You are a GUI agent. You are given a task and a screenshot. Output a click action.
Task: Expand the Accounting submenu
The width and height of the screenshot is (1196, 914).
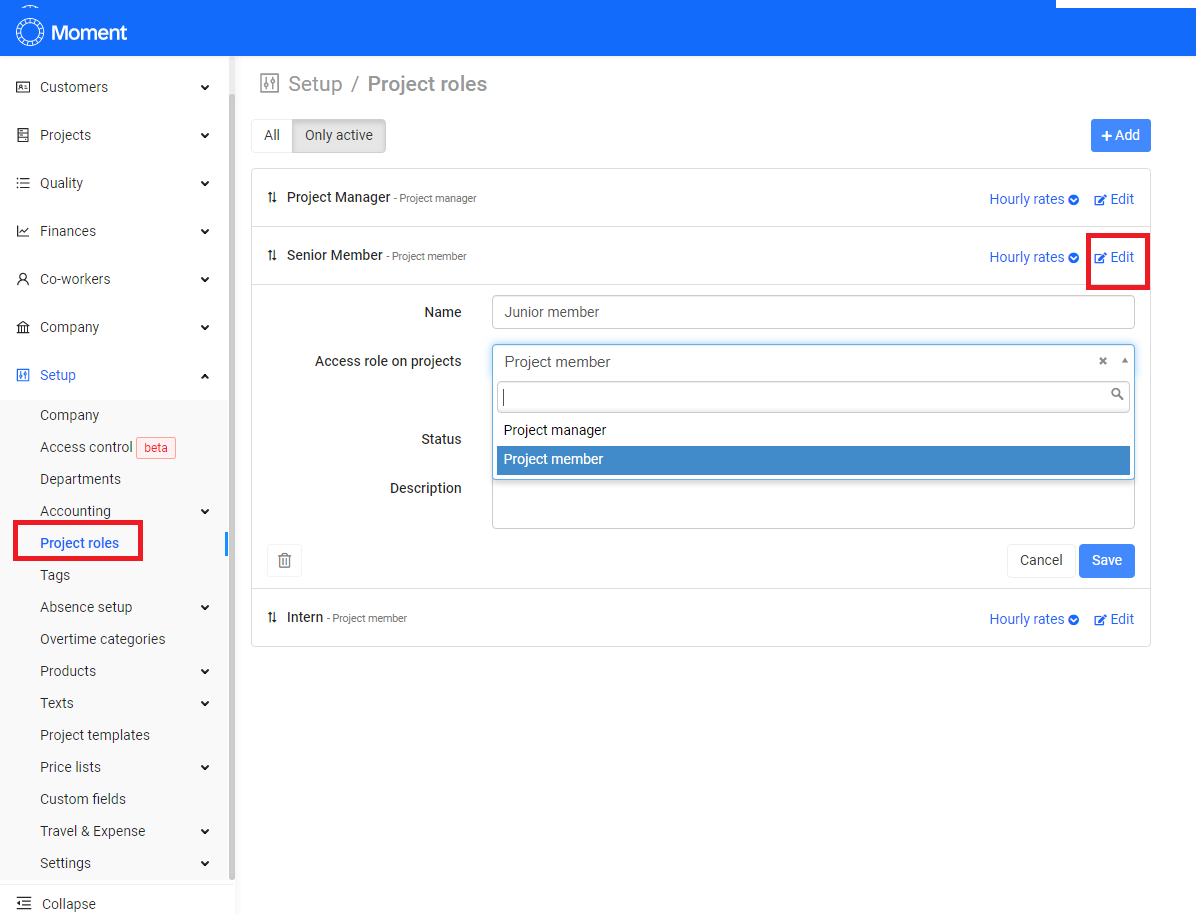pyautogui.click(x=204, y=512)
